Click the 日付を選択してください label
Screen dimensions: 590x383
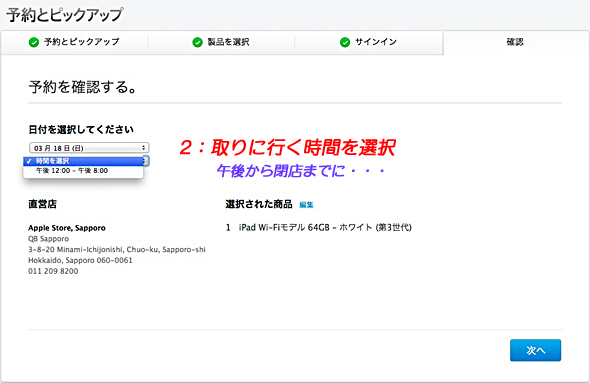[81, 130]
